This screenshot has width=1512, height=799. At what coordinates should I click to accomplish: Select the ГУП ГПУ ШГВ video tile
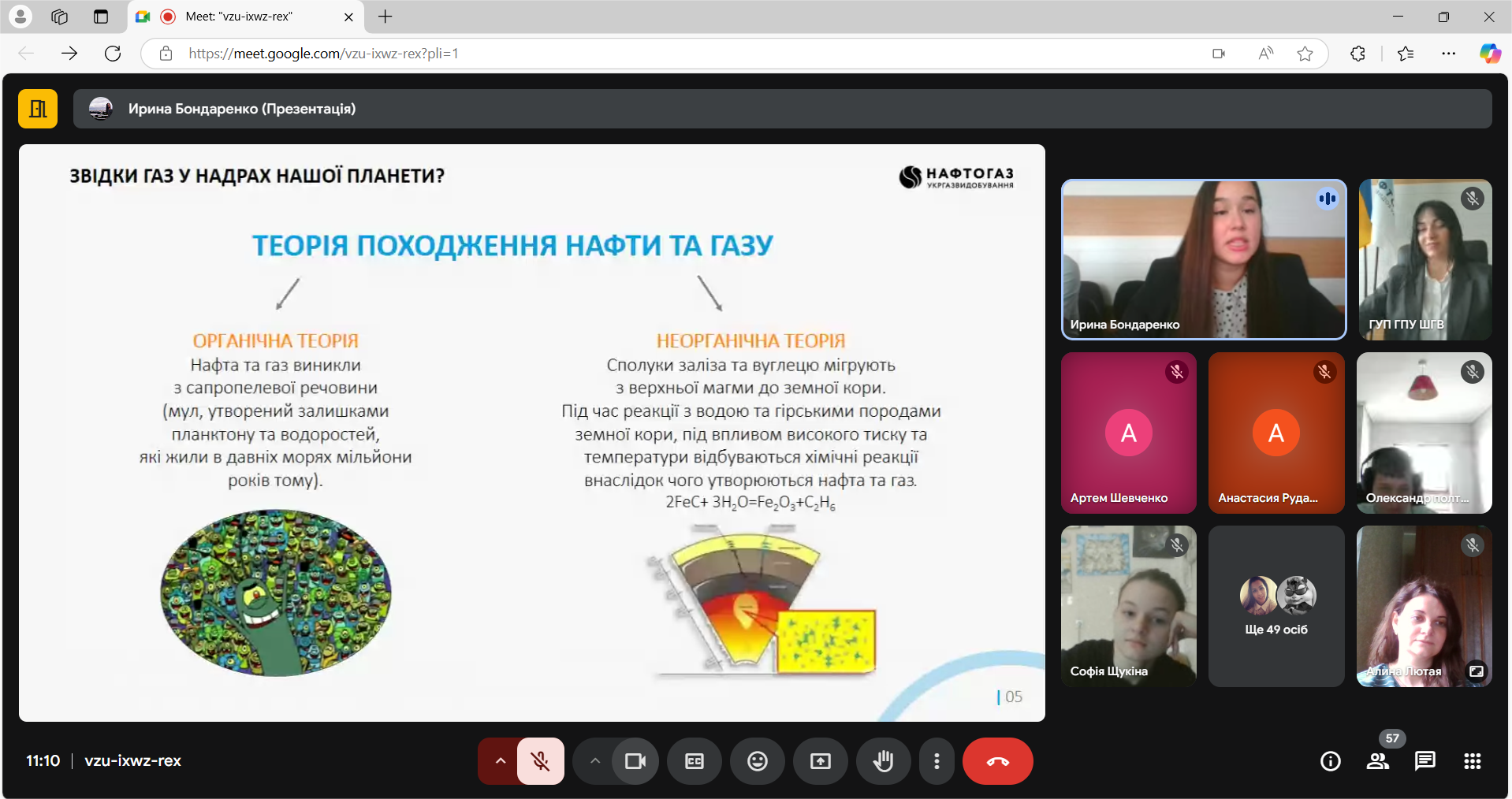pos(1425,259)
